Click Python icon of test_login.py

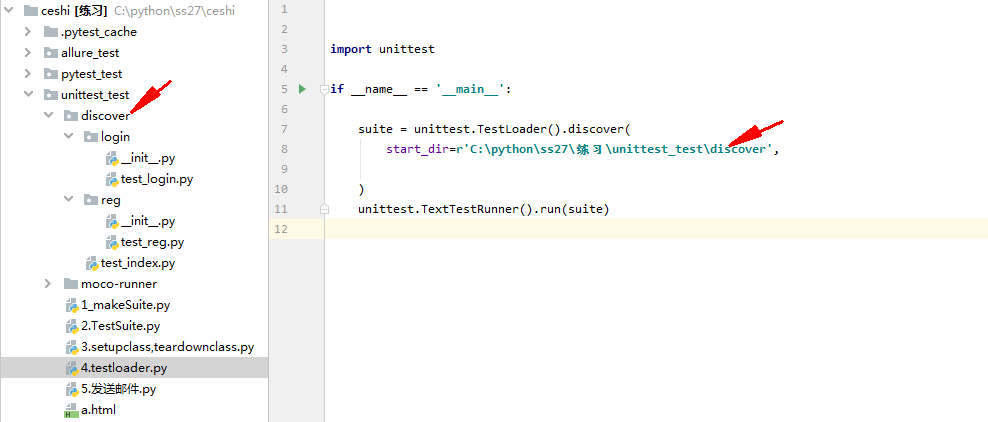[112, 179]
